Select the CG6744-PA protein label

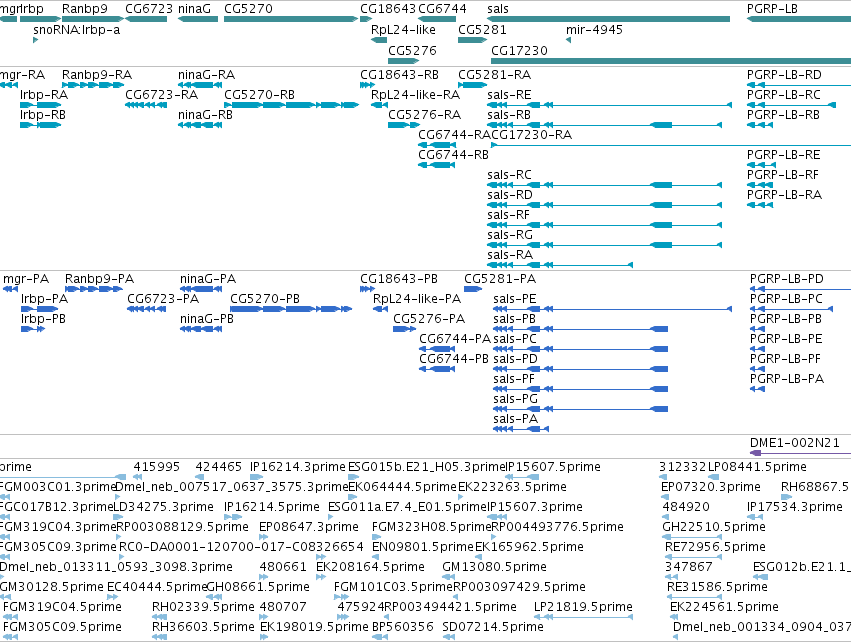(455, 339)
